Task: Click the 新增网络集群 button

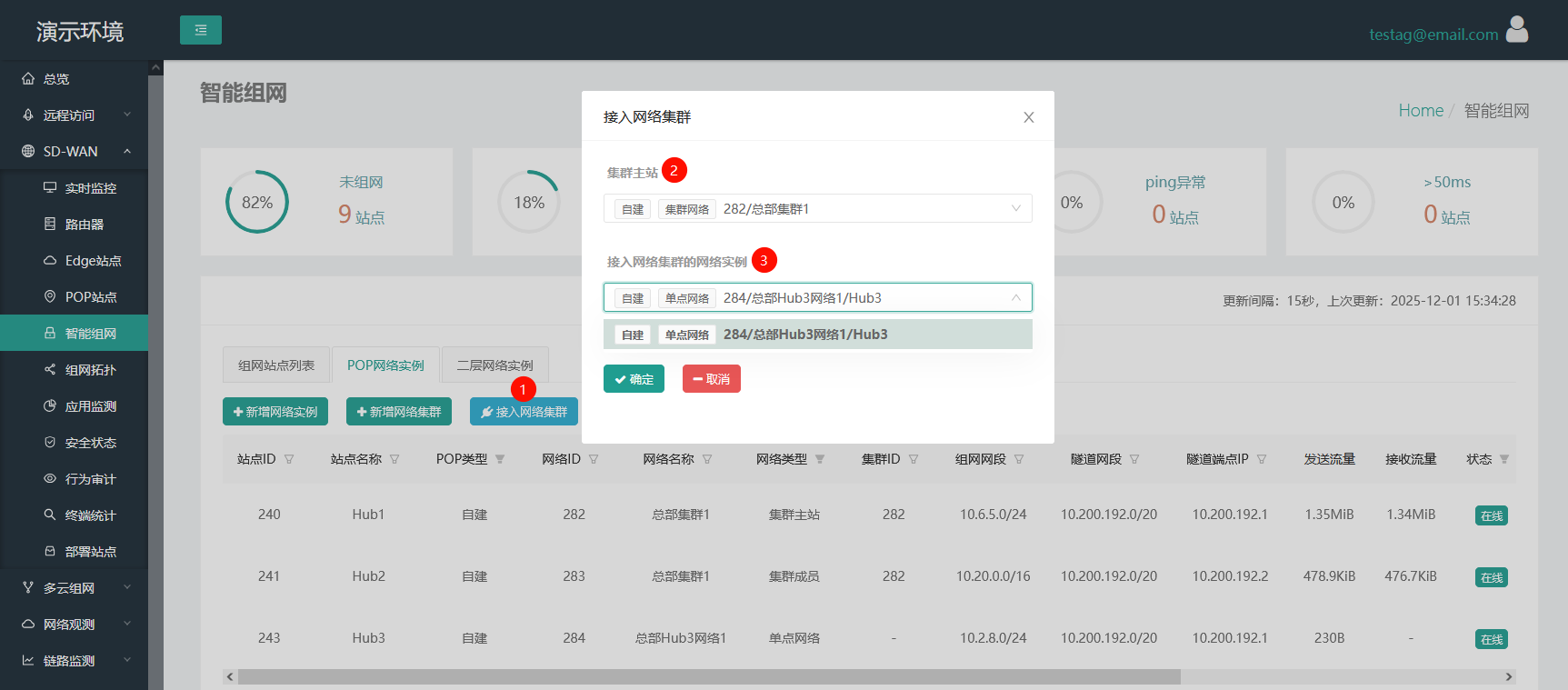Action: 399,412
